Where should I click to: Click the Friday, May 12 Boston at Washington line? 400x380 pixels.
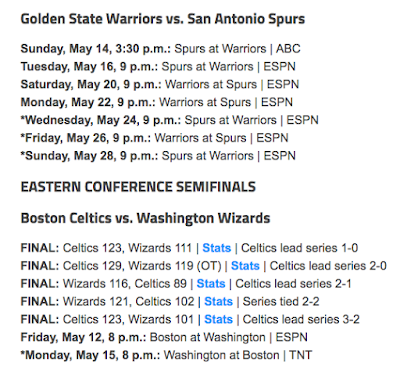pos(164,337)
